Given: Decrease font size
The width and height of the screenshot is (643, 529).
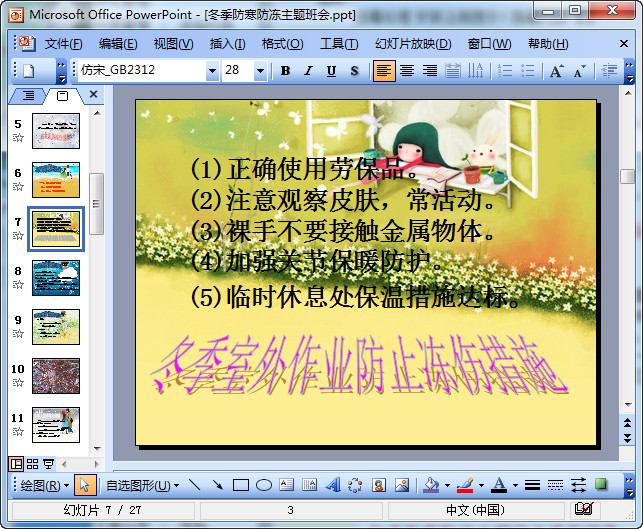Looking at the screenshot, I should [x=579, y=71].
